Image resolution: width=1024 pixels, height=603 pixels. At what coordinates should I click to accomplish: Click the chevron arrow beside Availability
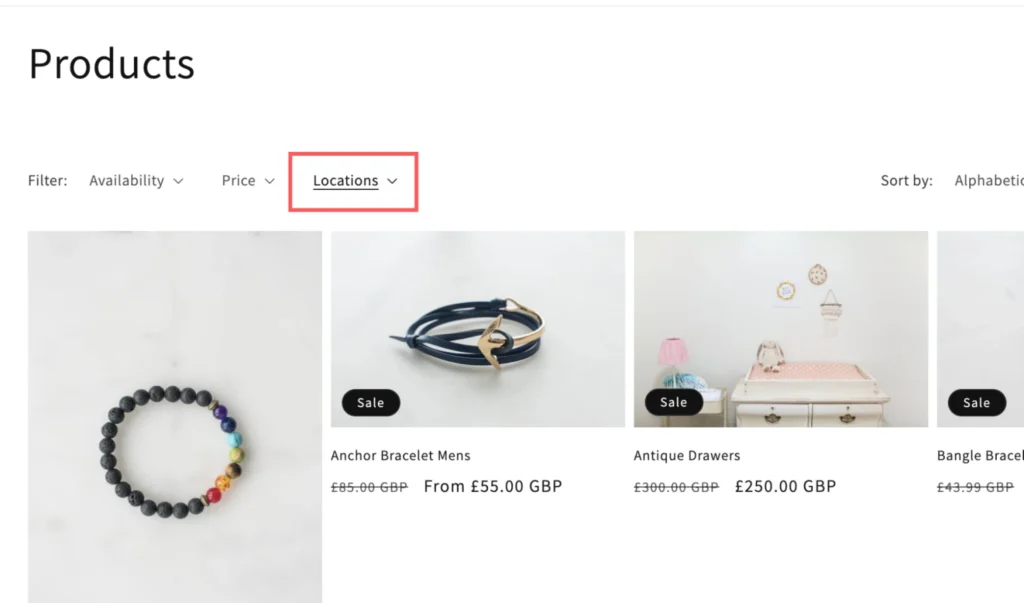click(178, 181)
